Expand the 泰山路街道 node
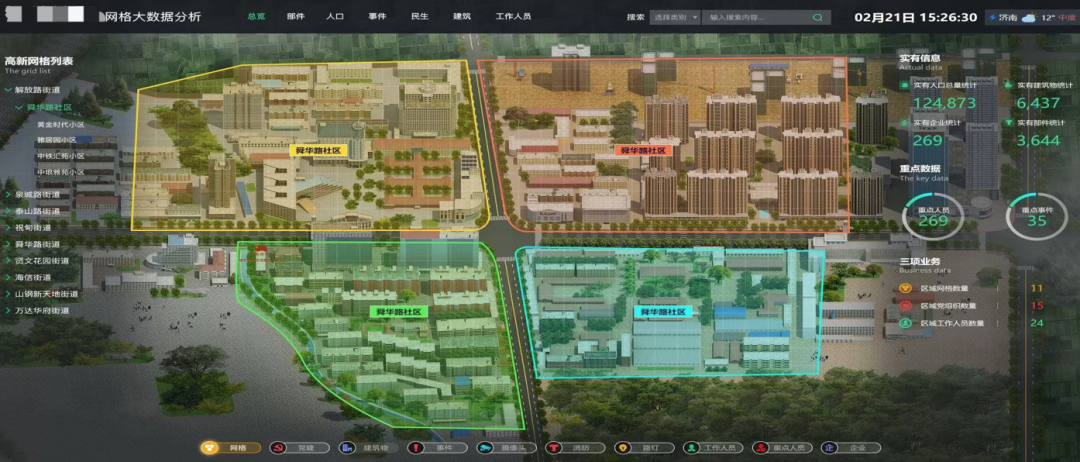This screenshot has width=1080, height=462. coord(7,211)
